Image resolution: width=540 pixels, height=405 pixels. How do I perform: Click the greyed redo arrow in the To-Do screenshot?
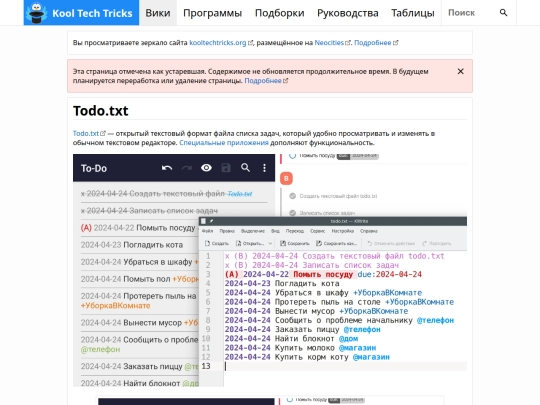[187, 168]
